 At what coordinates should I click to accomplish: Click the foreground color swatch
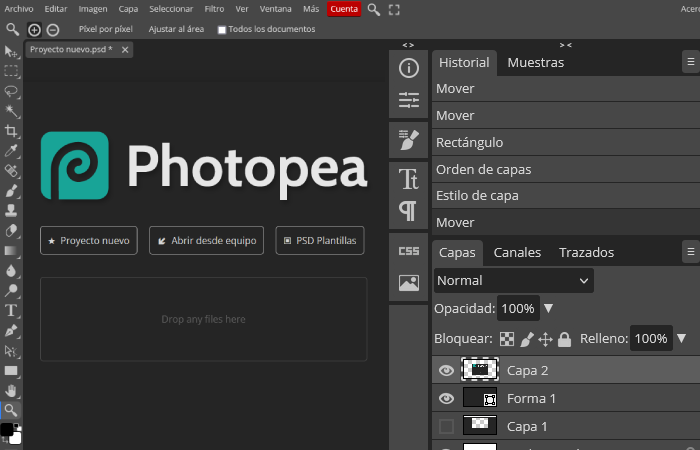pos(6,429)
